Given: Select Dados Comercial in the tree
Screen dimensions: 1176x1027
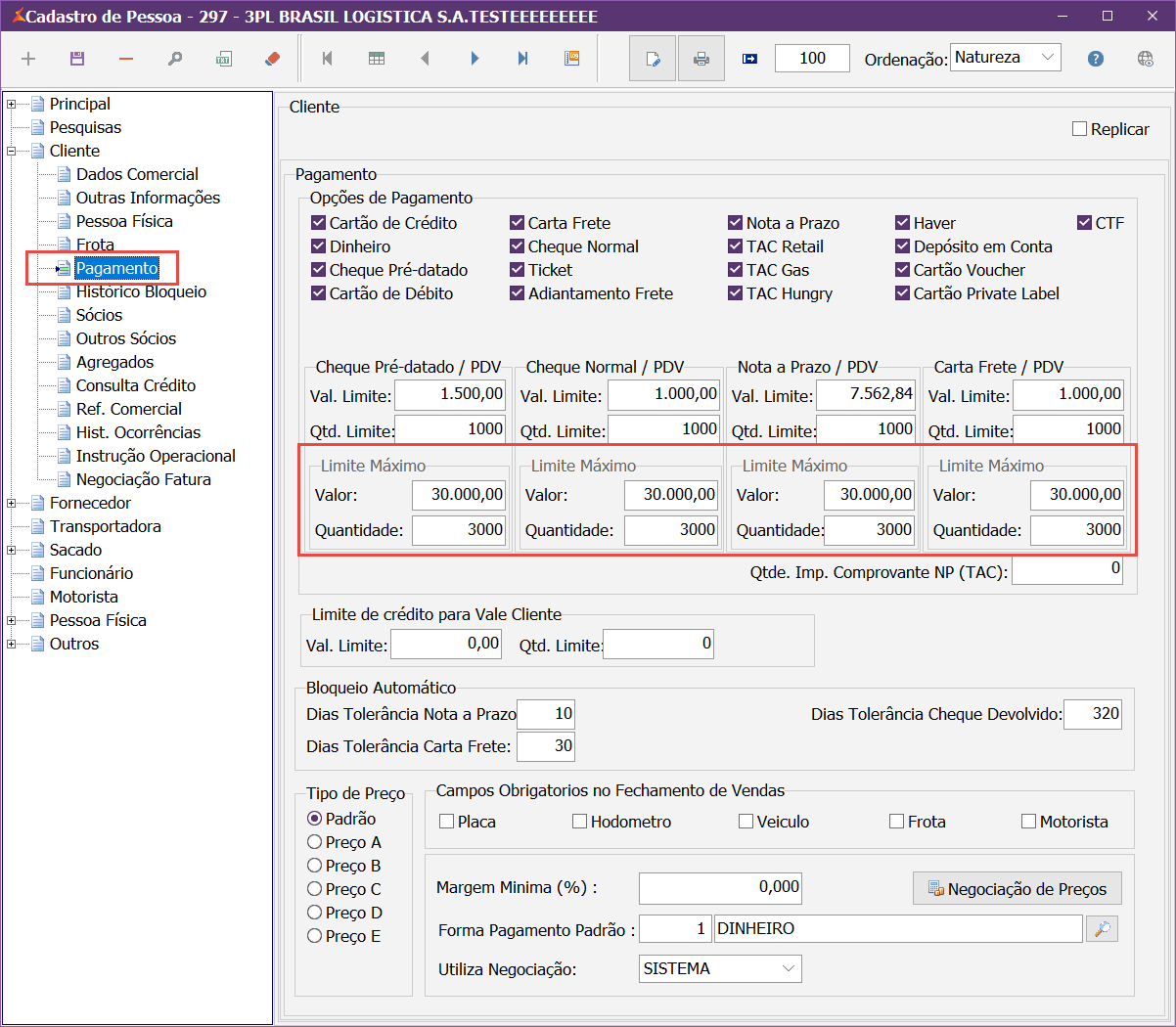Looking at the screenshot, I should pos(137,174).
